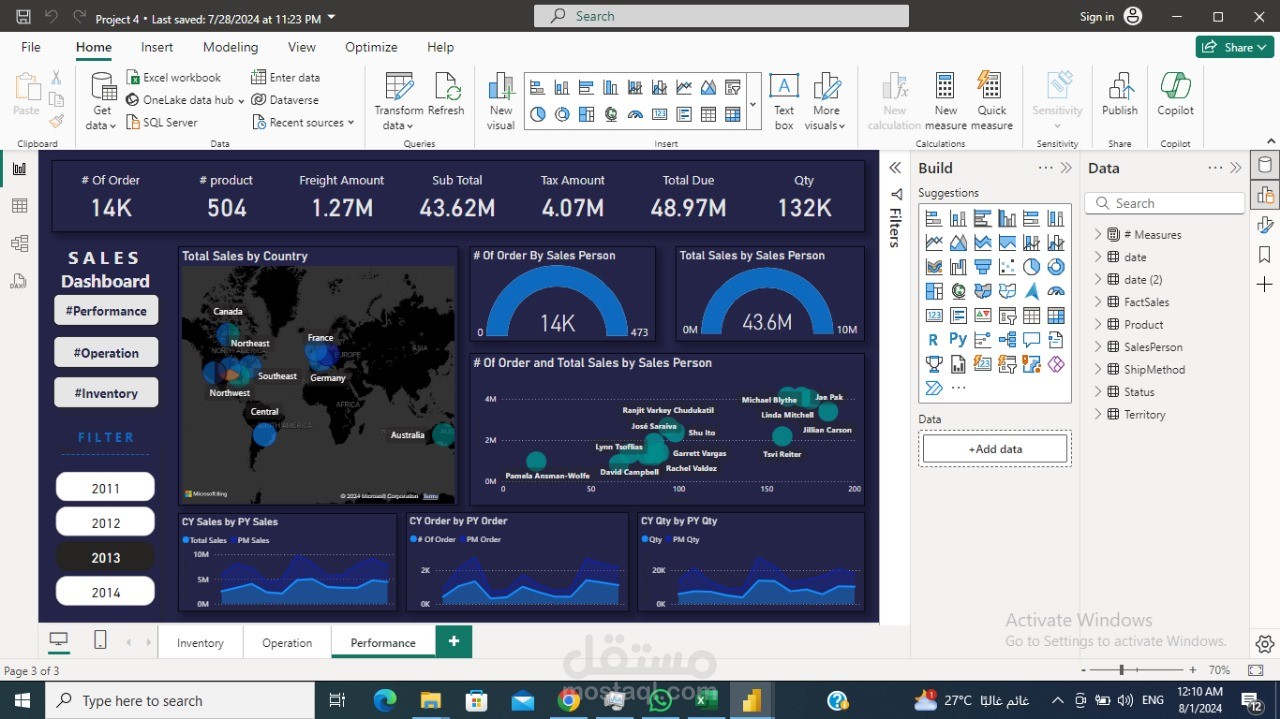Click New measure in ribbon

tap(945, 101)
